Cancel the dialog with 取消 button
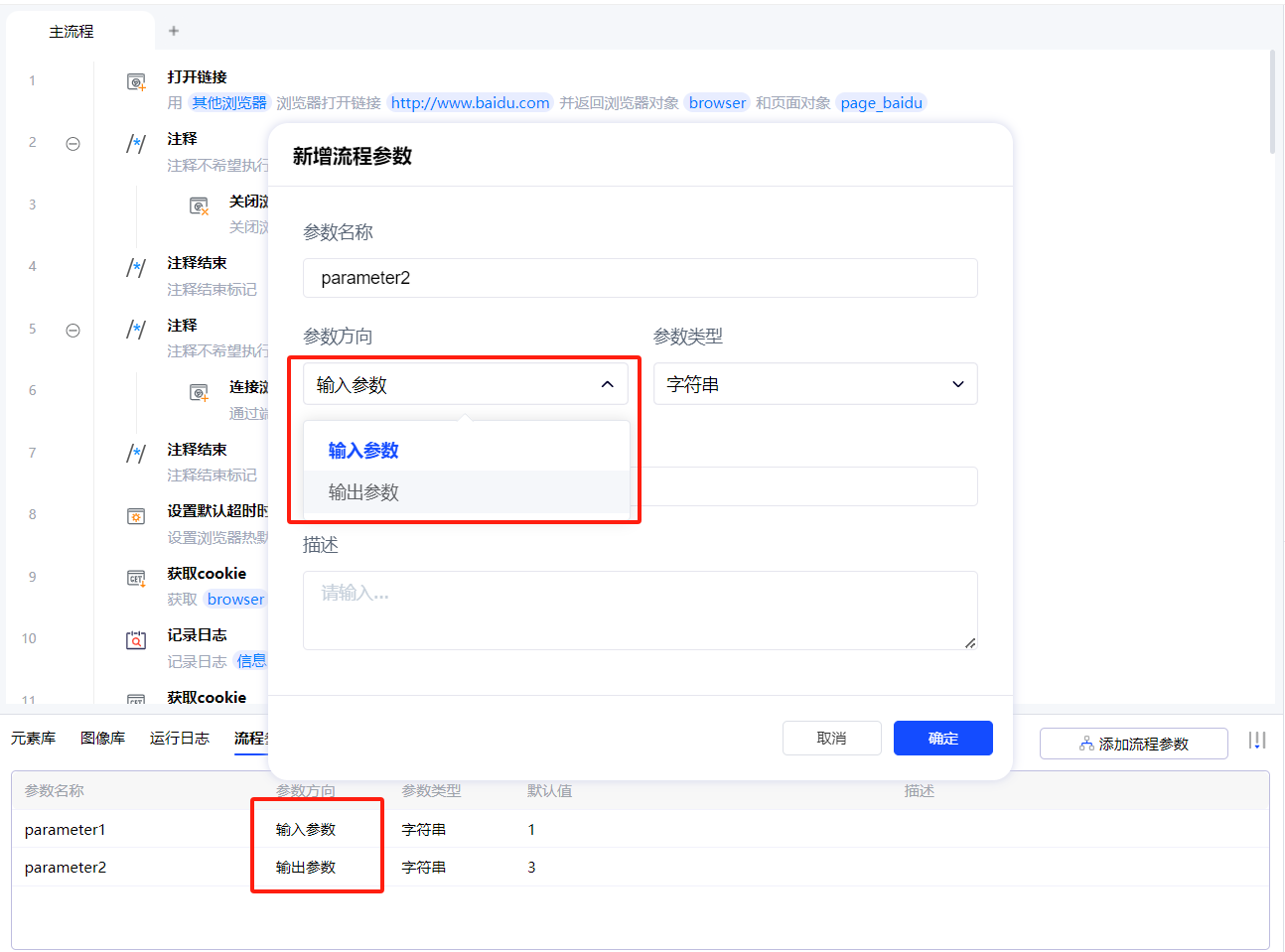This screenshot has width=1285, height=952. tap(831, 738)
